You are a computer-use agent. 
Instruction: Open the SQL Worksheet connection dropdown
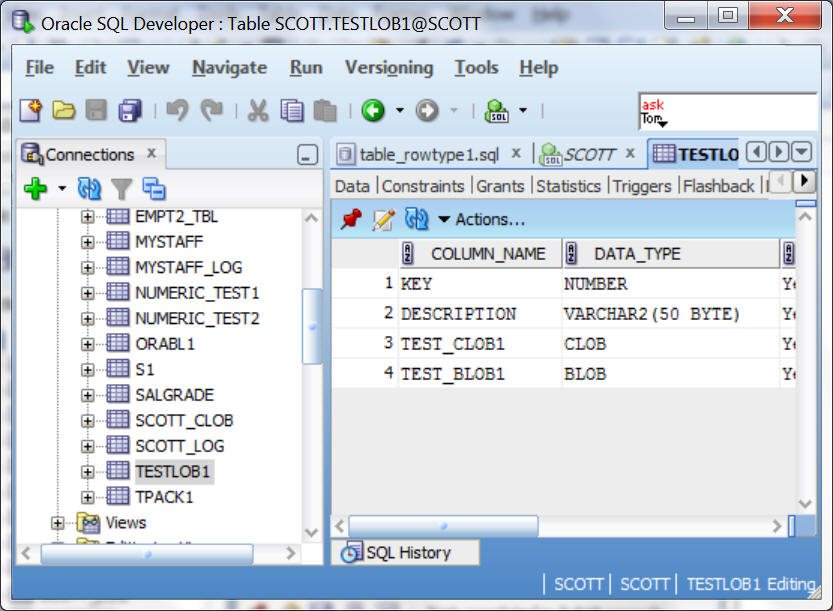pyautogui.click(x=523, y=111)
